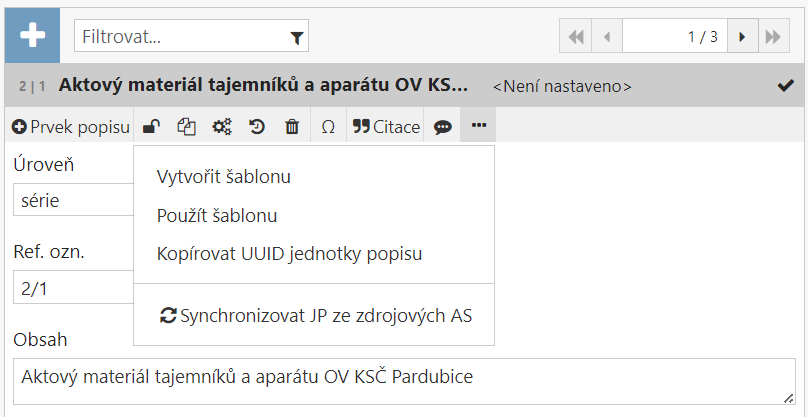This screenshot has width=808, height=417.
Task: Click the unlock padlock icon
Action: click(x=151, y=127)
